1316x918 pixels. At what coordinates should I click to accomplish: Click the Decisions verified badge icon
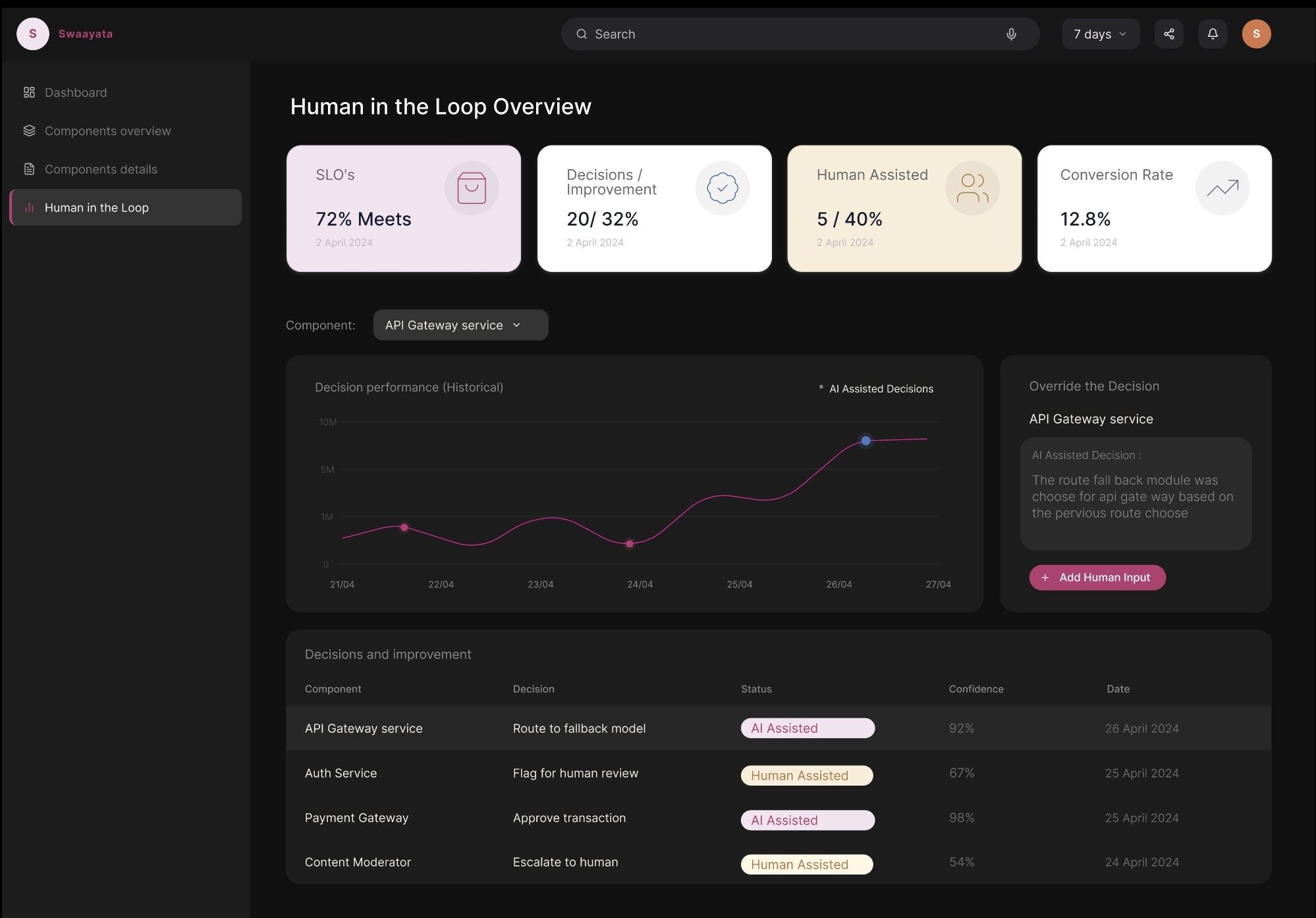[x=722, y=188]
